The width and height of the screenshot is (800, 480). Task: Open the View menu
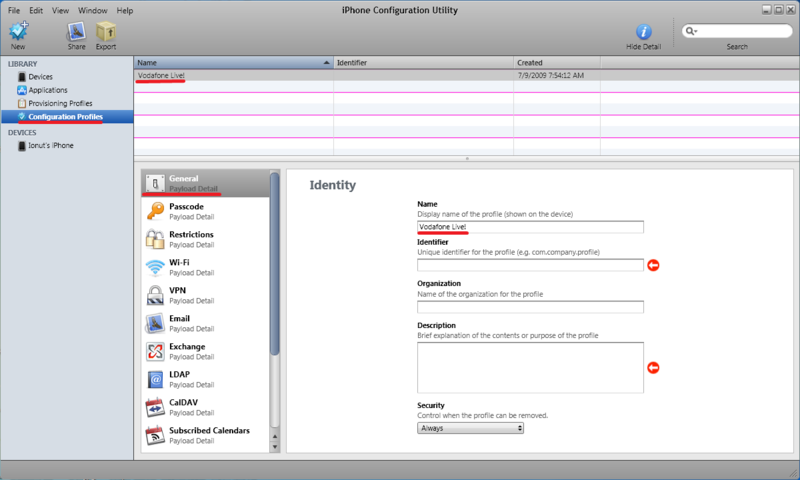60,10
